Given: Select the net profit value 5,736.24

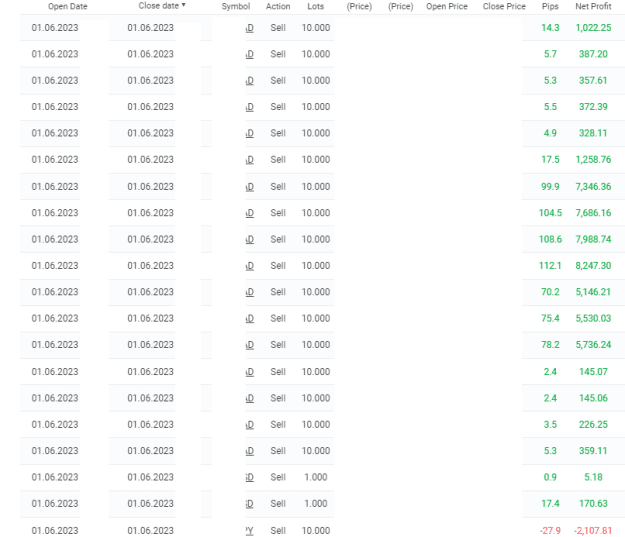Looking at the screenshot, I should (x=593, y=344).
